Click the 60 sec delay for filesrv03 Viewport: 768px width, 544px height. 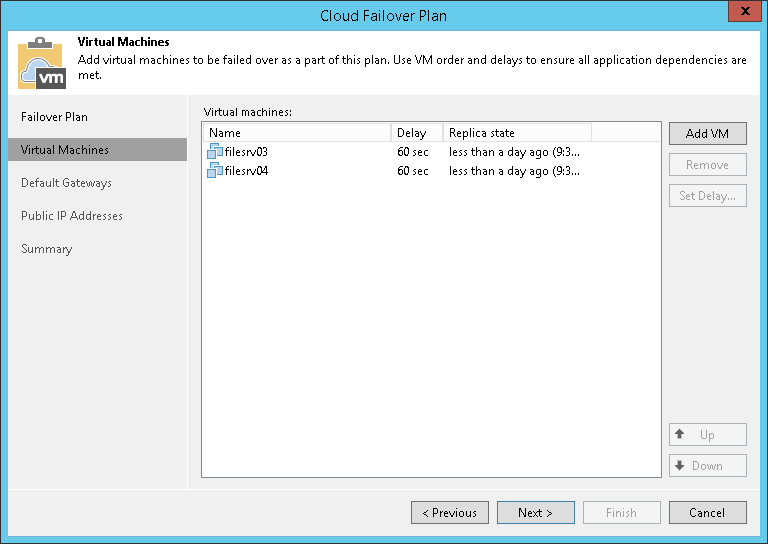point(412,152)
